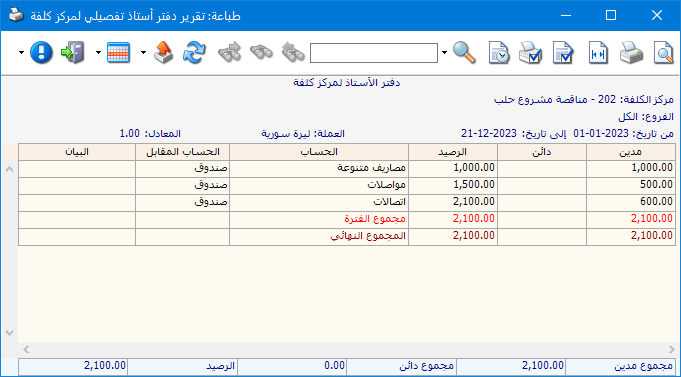Screen dimensions: 681x377
Task: Click the صندوق cell in the مواصلات row
Action: (182, 186)
